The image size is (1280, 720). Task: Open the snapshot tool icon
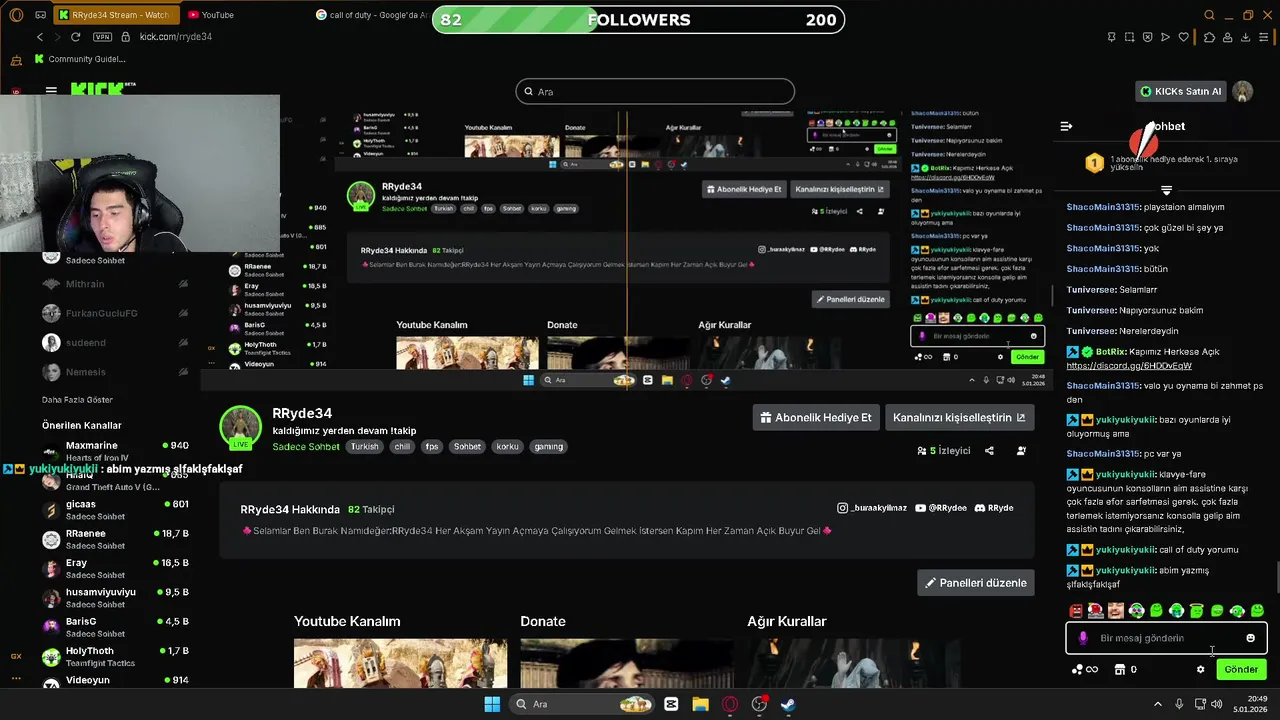point(1129,37)
